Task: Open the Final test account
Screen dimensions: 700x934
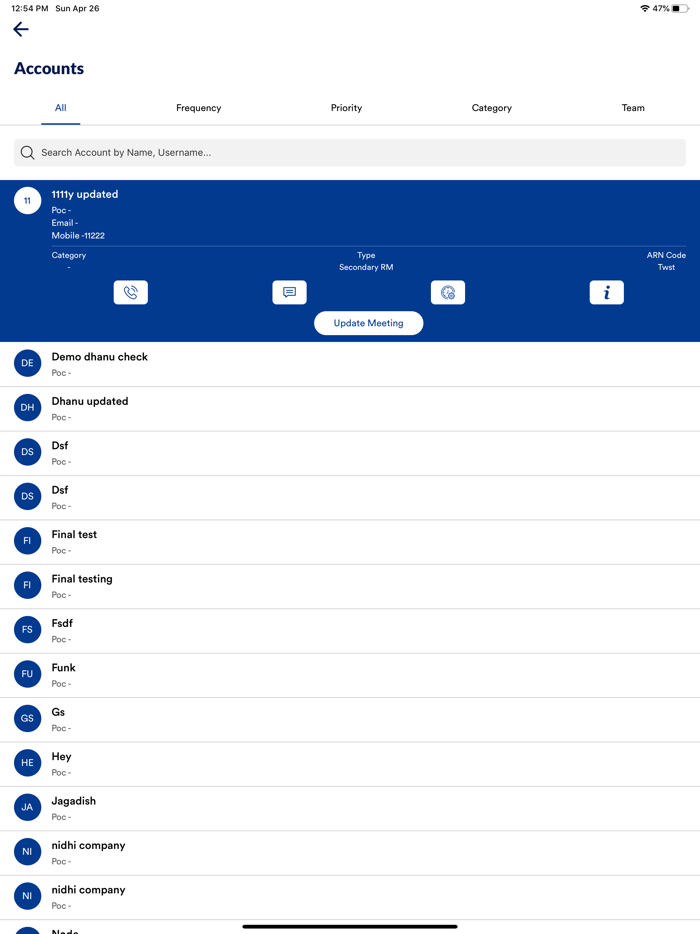Action: [x=350, y=542]
